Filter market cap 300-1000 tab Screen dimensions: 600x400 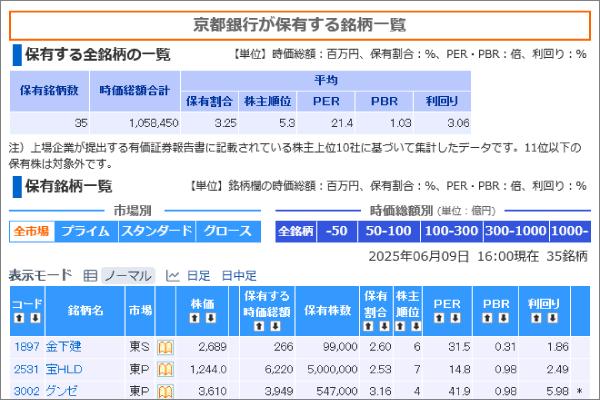(x=516, y=232)
